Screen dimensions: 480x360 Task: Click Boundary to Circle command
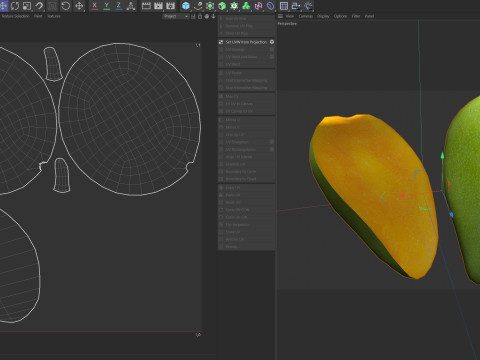coord(246,171)
